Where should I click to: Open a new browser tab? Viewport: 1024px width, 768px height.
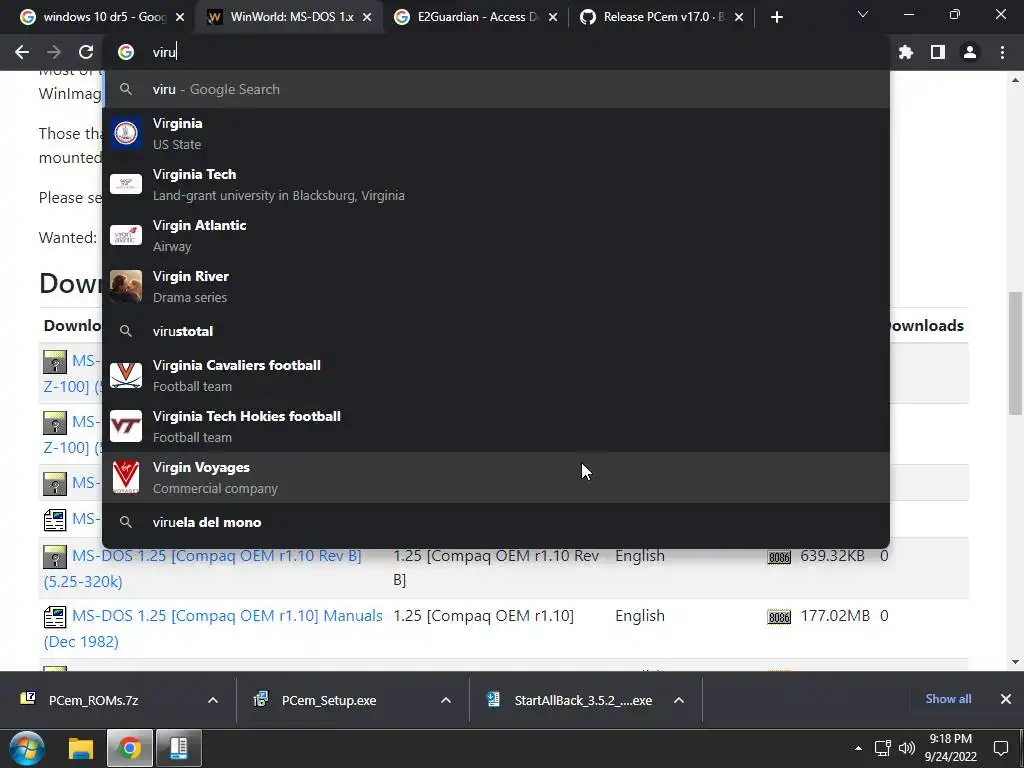click(776, 18)
